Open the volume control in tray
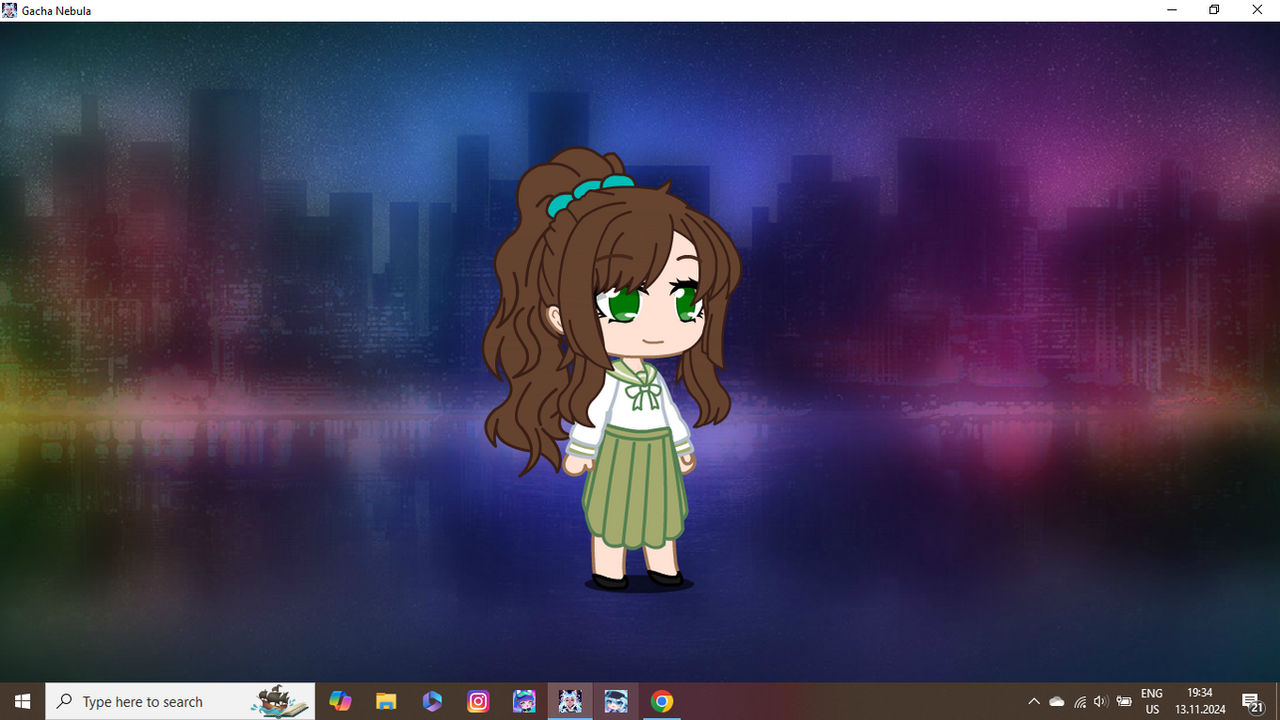 pyautogui.click(x=1101, y=701)
